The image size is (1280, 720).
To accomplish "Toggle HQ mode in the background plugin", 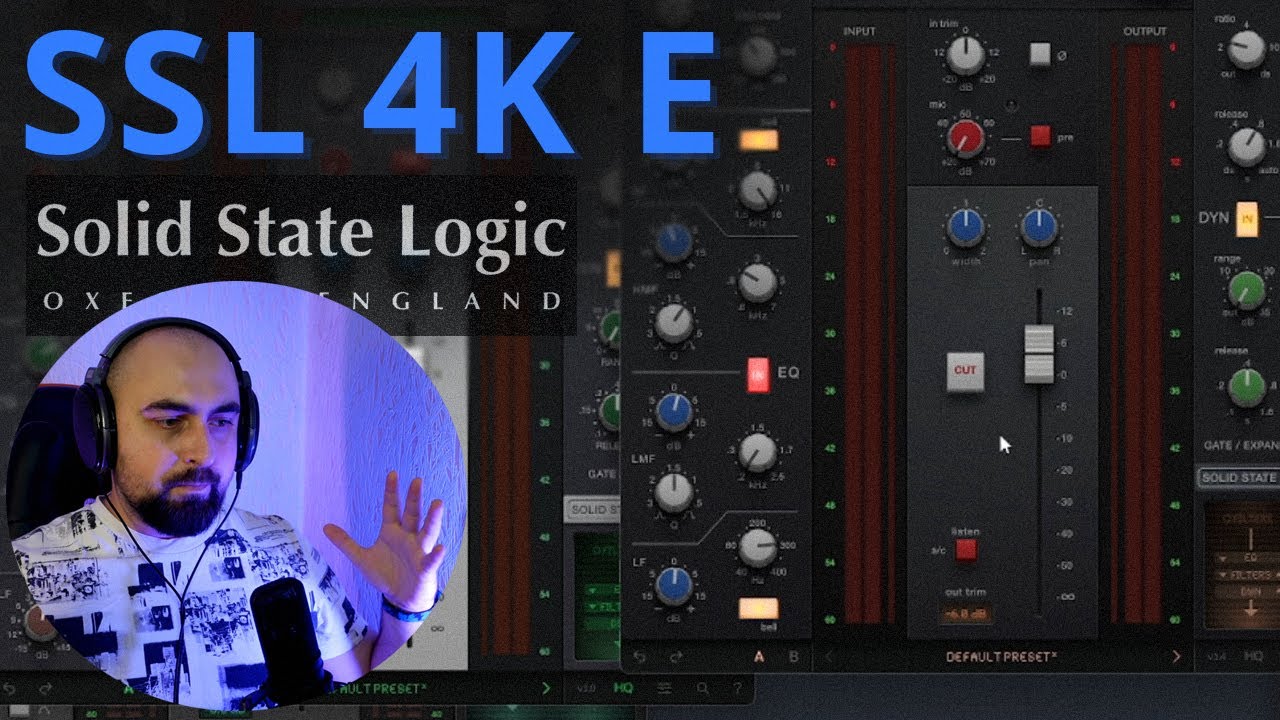I will coord(623,688).
